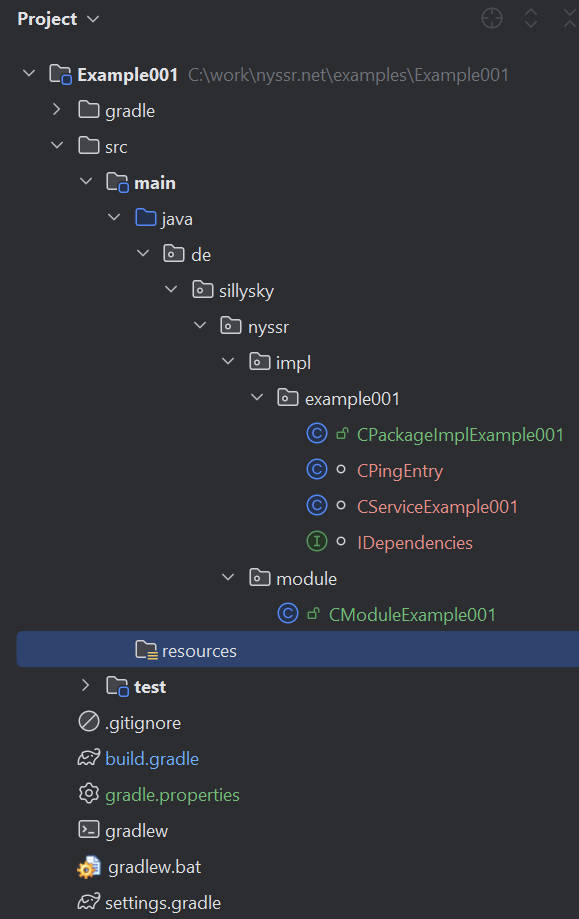The image size is (579, 919).
Task: Select the settings.gradle file
Action: click(x=163, y=903)
